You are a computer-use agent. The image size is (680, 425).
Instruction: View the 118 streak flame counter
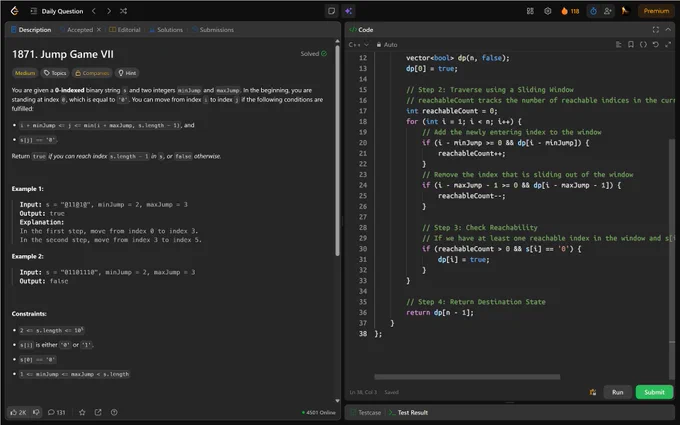[570, 11]
